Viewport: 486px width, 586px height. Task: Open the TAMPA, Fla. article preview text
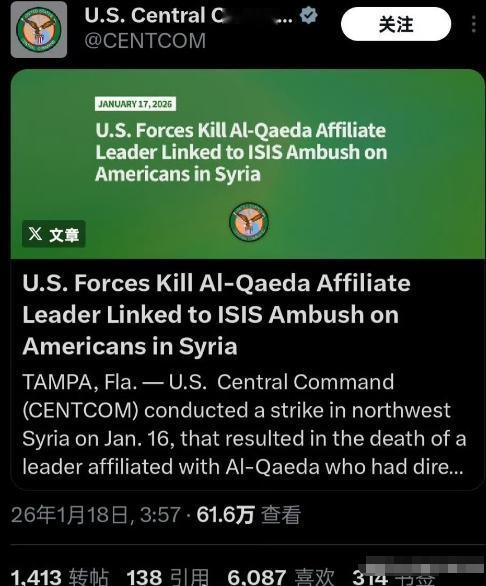pyautogui.click(x=244, y=425)
